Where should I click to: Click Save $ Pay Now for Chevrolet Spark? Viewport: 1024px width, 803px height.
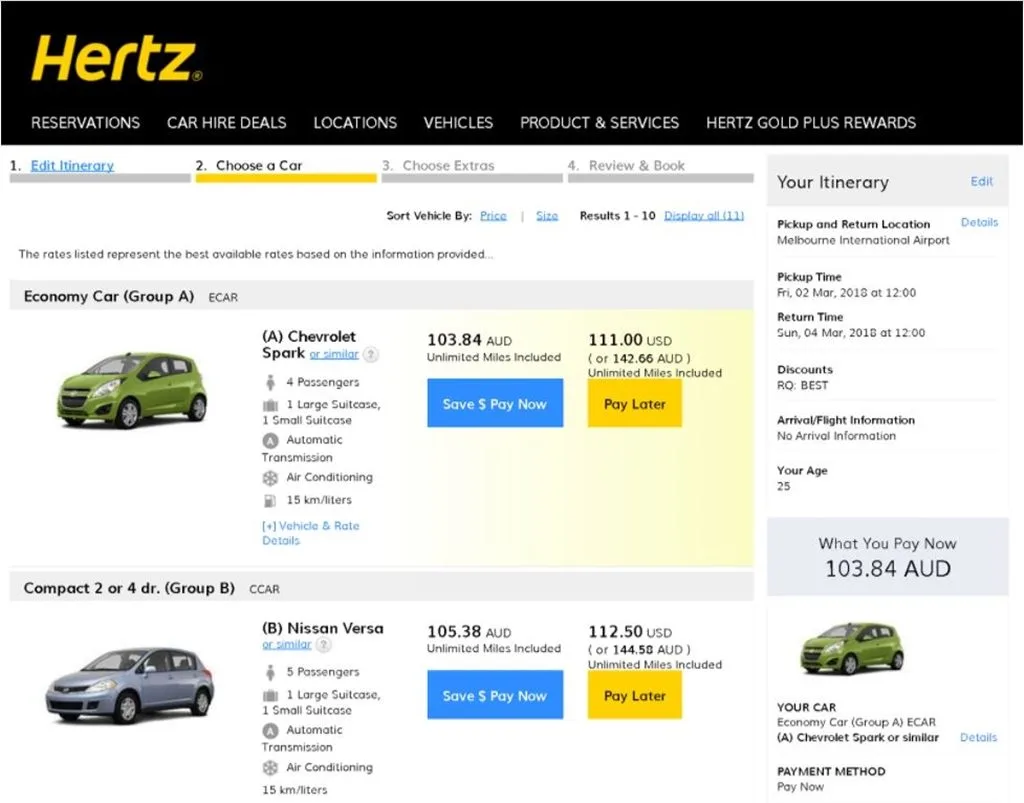[x=495, y=404]
